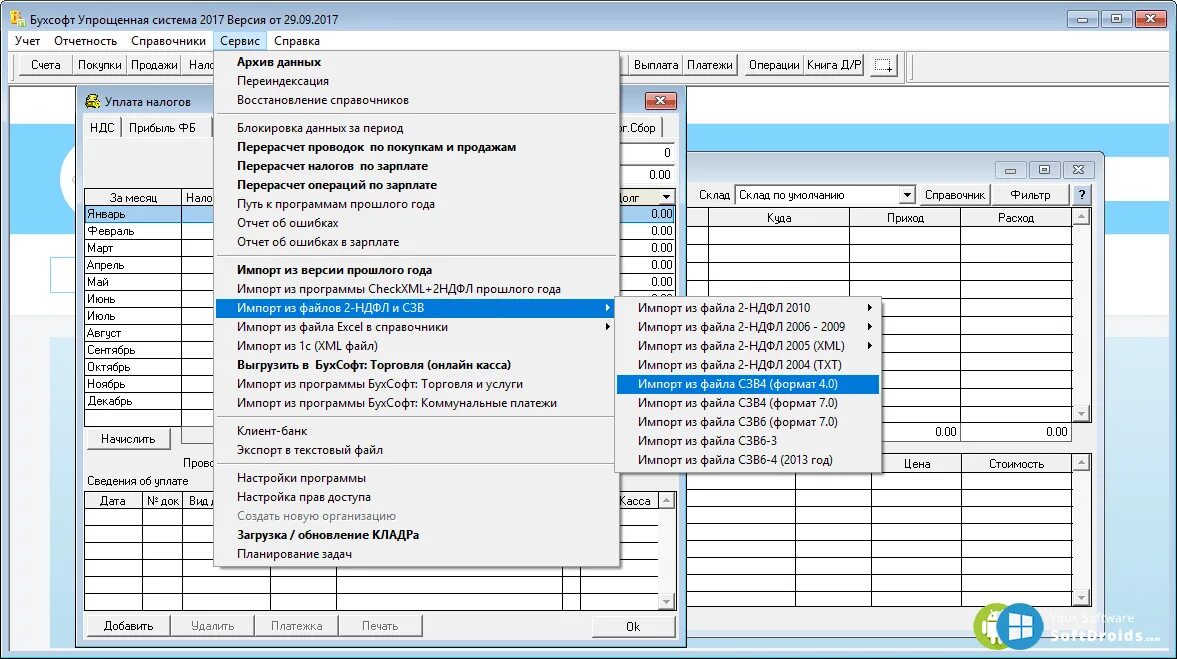Screen dimensions: 1177x659
Task: Click Ok button in Уплата налогов
Action: point(633,627)
